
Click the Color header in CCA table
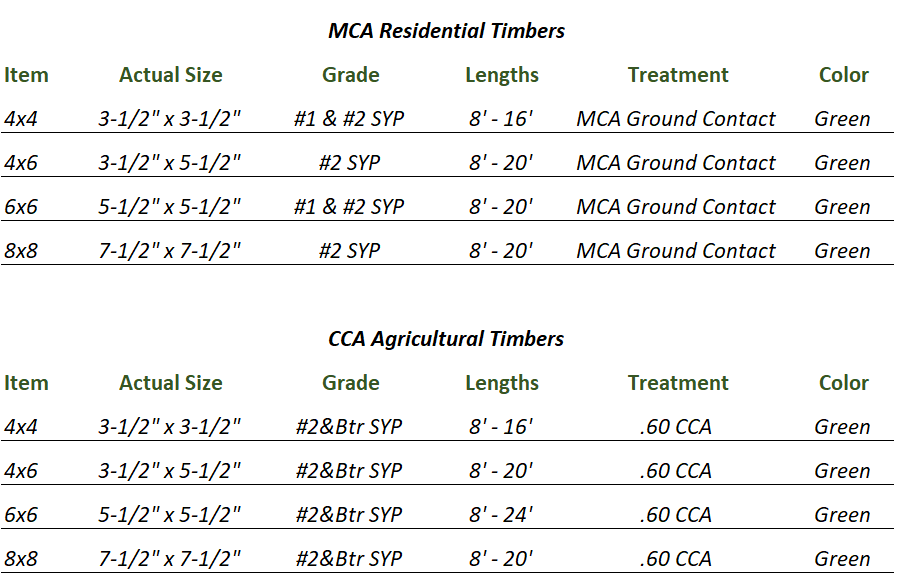click(844, 383)
